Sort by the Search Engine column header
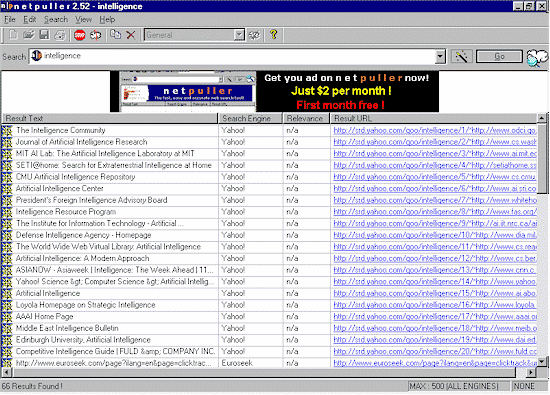The width and height of the screenshot is (550, 395). (250, 119)
